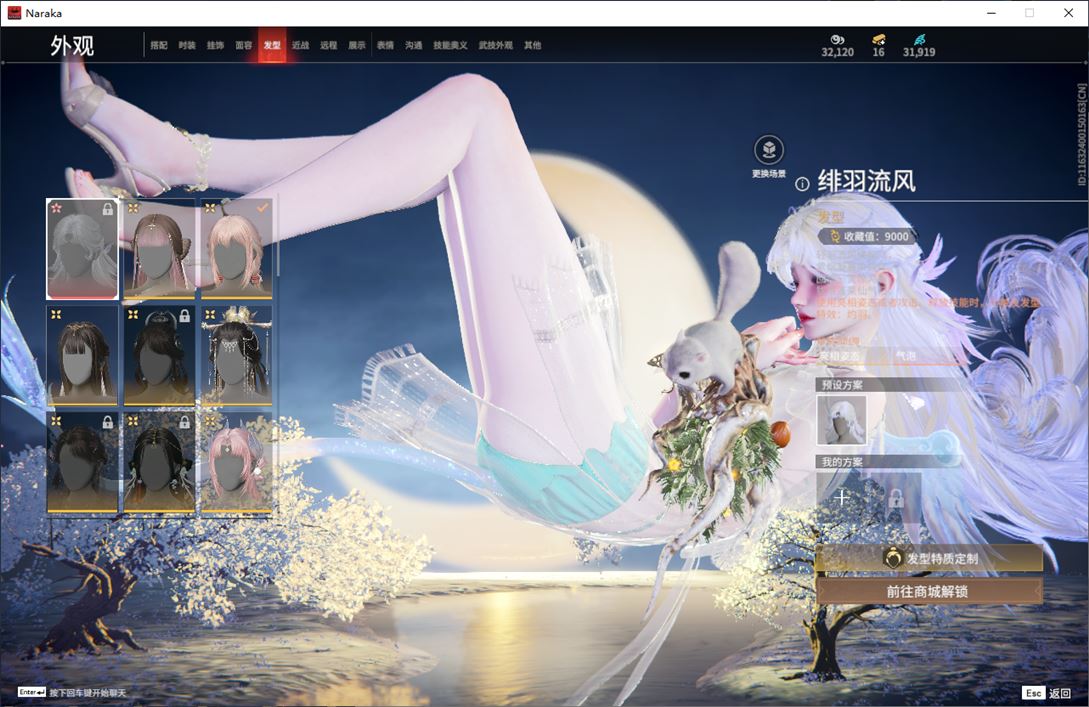
Task: Switch to the 其他 tab
Action: (533, 45)
